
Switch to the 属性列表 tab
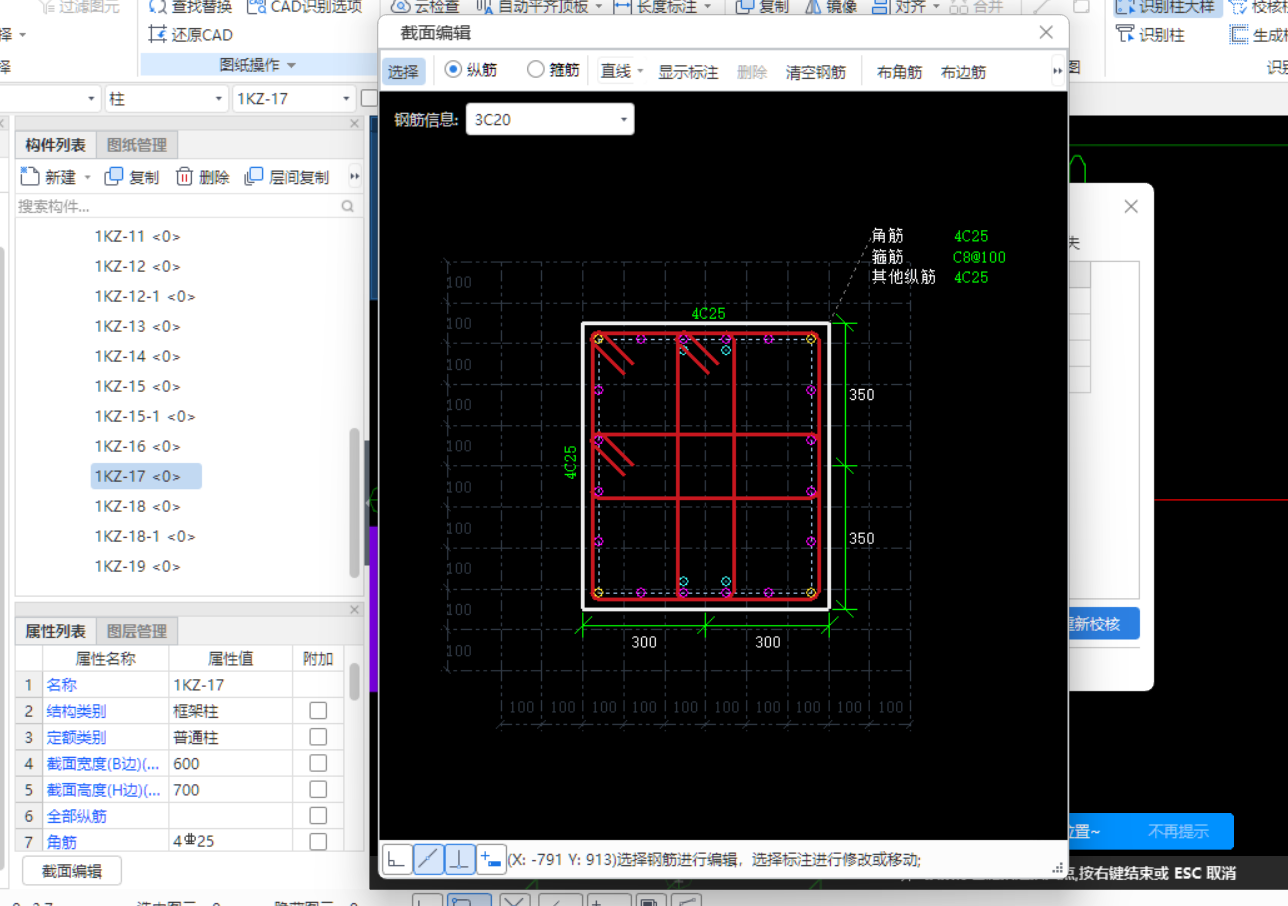point(56,631)
